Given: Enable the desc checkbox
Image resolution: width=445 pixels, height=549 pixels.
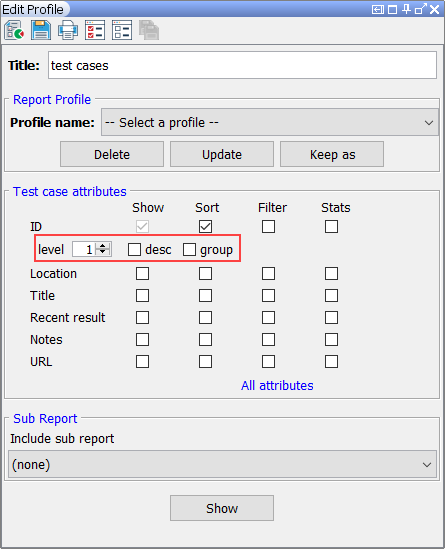Looking at the screenshot, I should pos(134,250).
